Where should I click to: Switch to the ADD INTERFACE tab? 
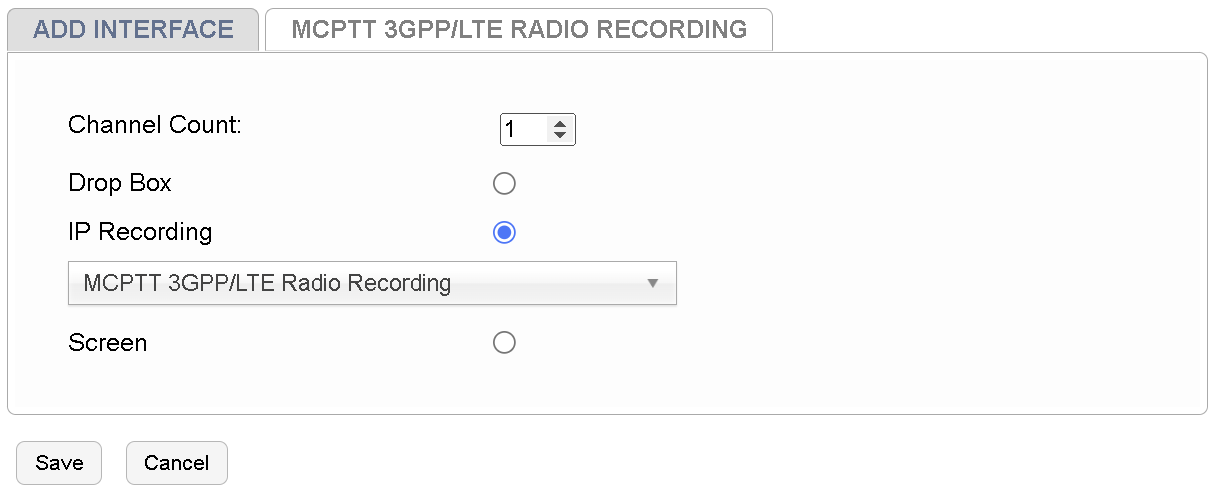(x=133, y=30)
